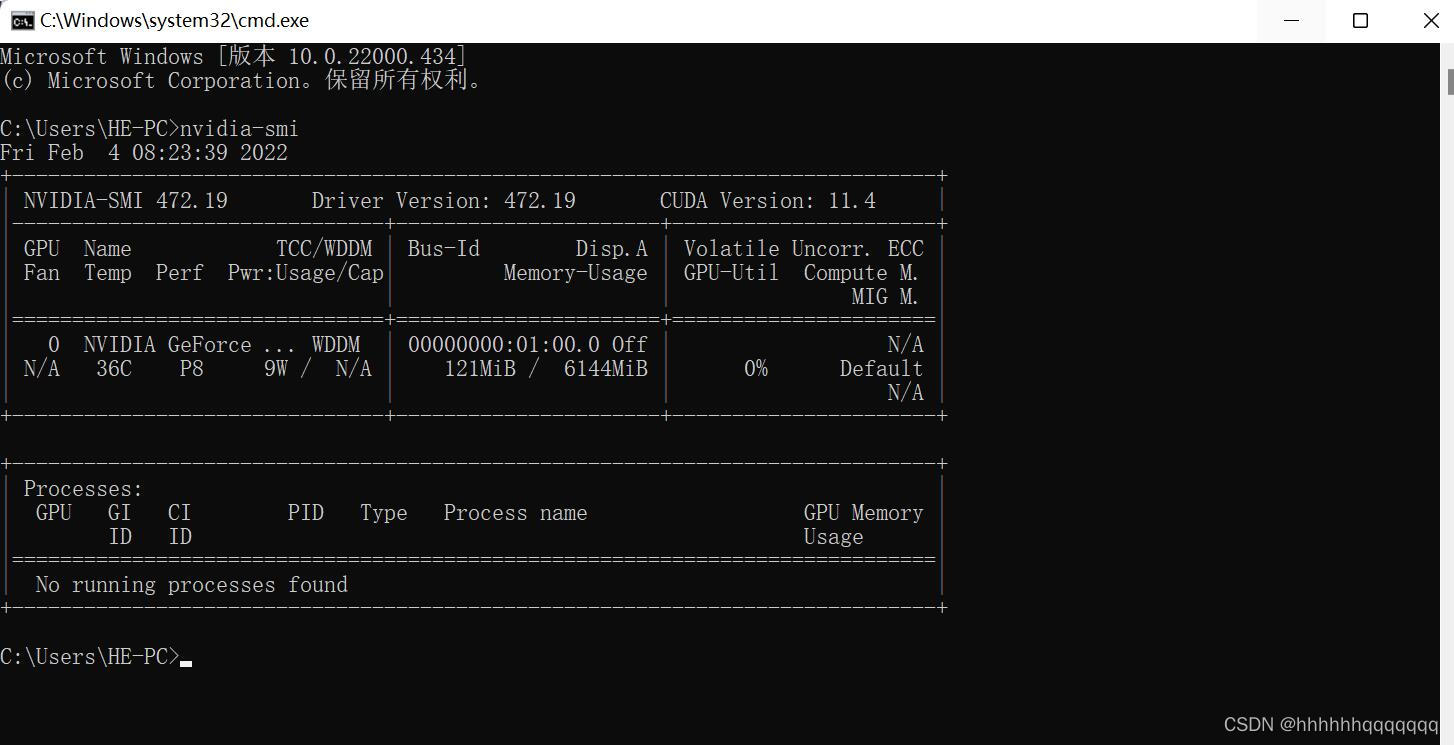Click the title text C:\Windows\system32\cmd.exe
The height and width of the screenshot is (745, 1454).
(x=174, y=20)
